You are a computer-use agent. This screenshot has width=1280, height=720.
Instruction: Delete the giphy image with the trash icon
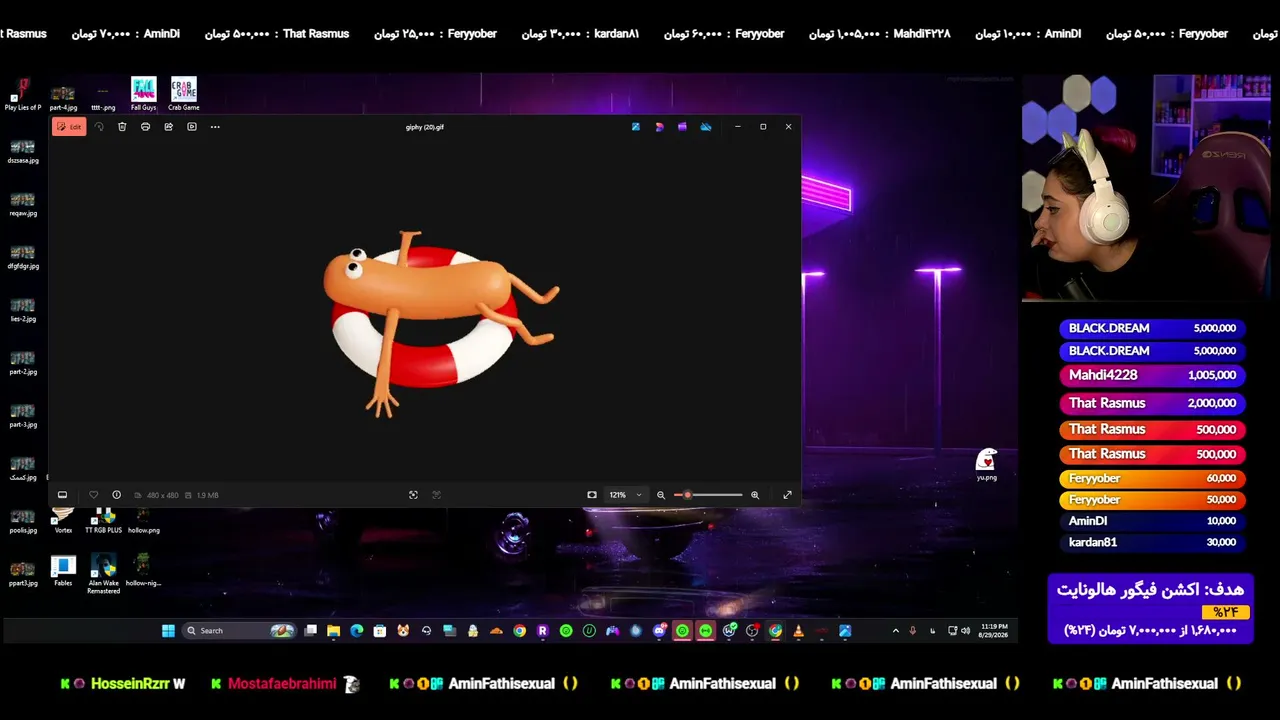coord(122,127)
